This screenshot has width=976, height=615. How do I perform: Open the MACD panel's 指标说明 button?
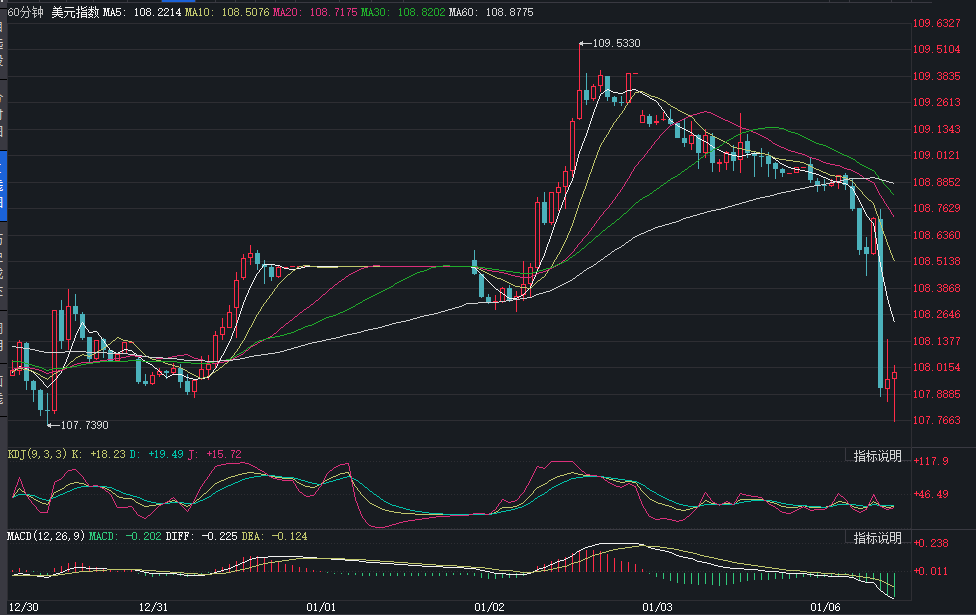(x=877, y=539)
